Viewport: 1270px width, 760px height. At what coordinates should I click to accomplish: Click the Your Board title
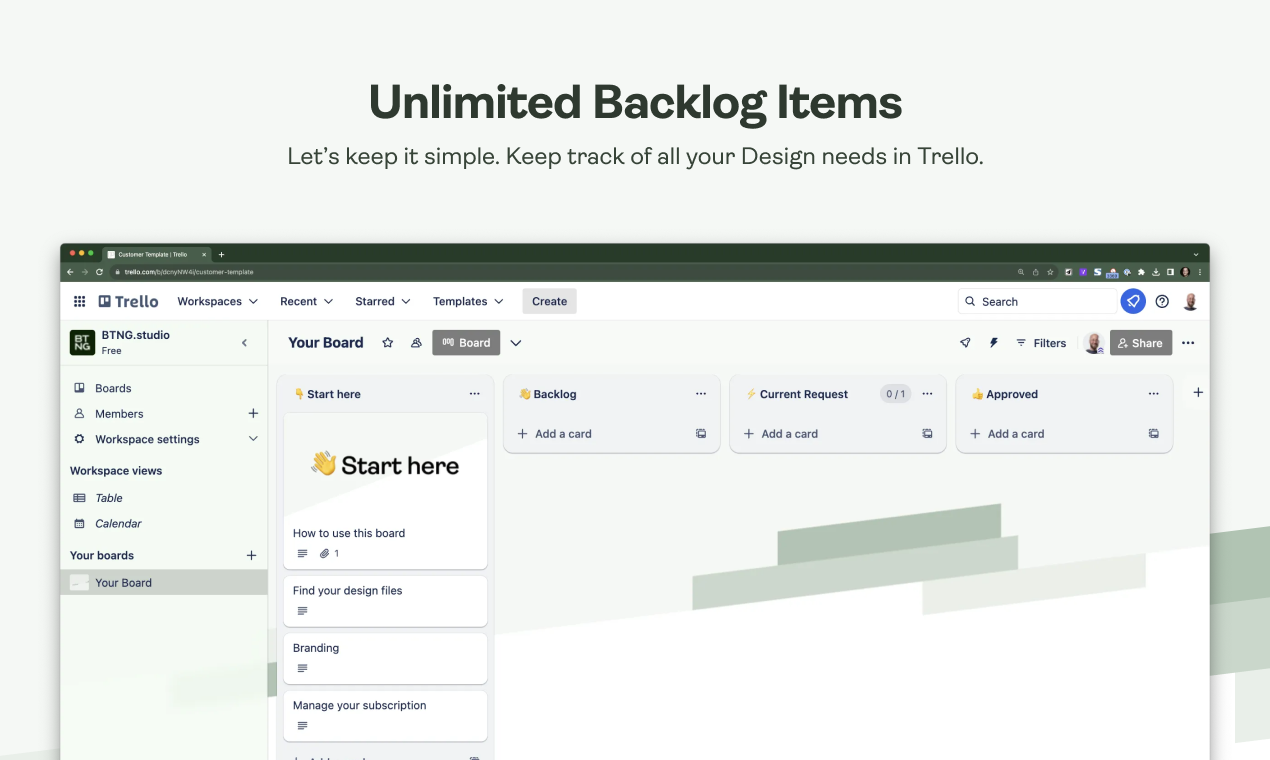click(326, 343)
